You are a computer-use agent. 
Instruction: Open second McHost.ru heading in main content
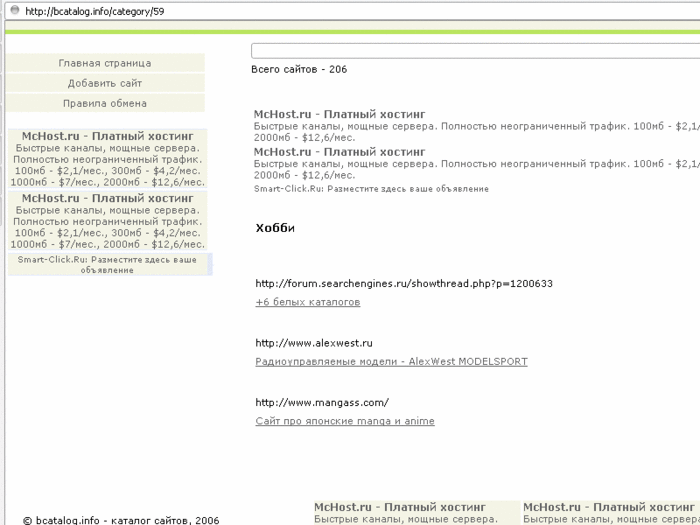(339, 152)
